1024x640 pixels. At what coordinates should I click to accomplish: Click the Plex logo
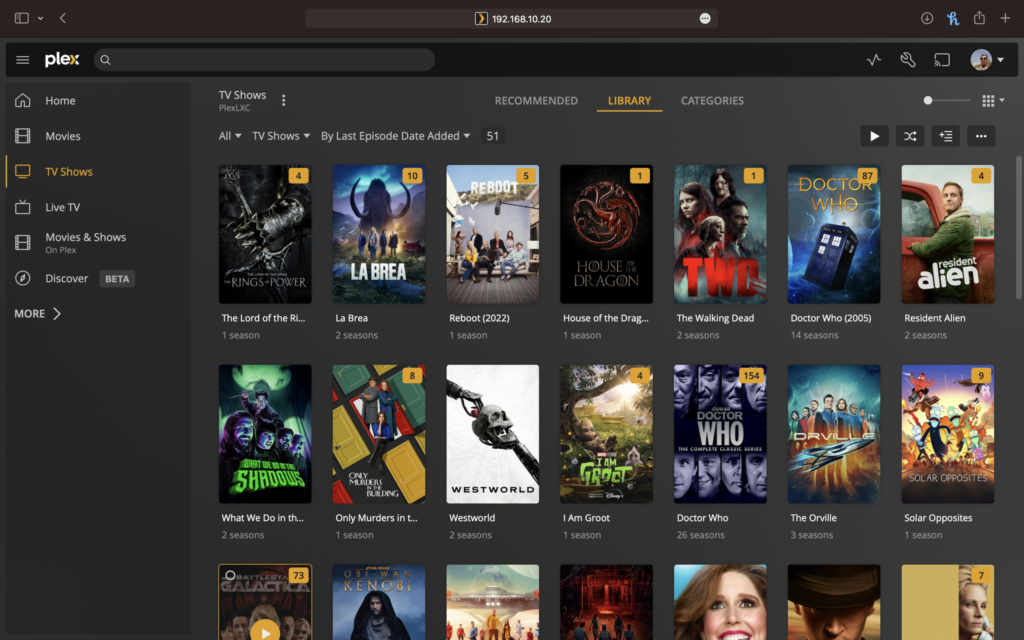tap(62, 59)
